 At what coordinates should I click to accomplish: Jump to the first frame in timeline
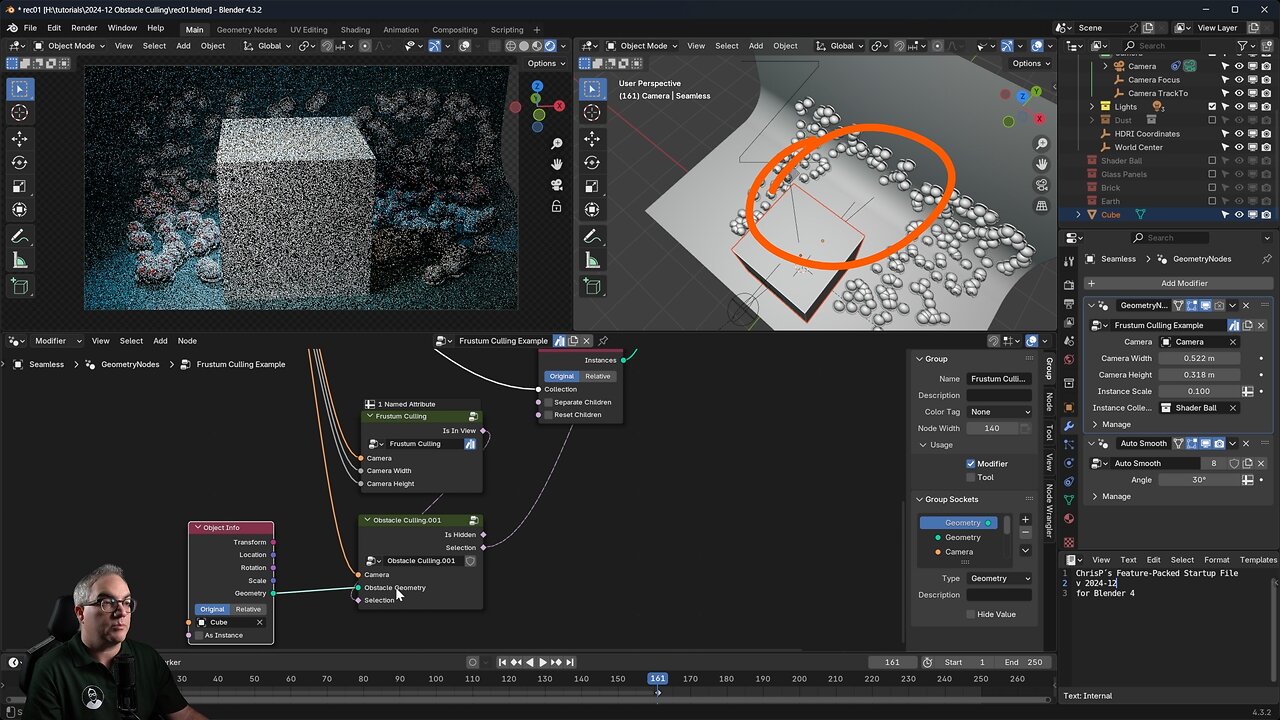[502, 662]
